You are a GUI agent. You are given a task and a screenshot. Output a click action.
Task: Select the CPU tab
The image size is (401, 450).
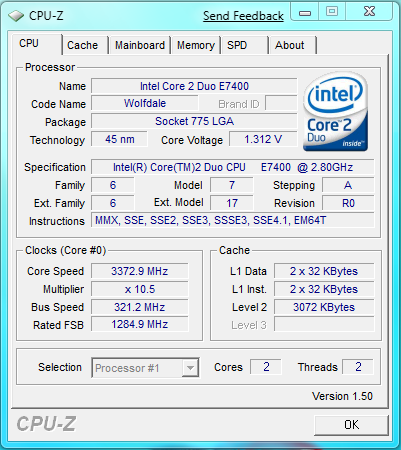pos(37,44)
